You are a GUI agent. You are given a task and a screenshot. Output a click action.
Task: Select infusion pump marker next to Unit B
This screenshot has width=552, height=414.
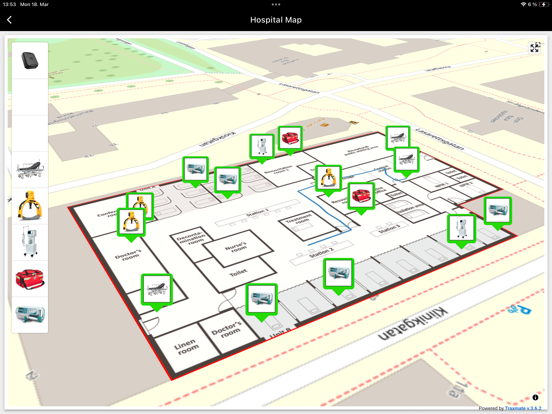click(261, 299)
